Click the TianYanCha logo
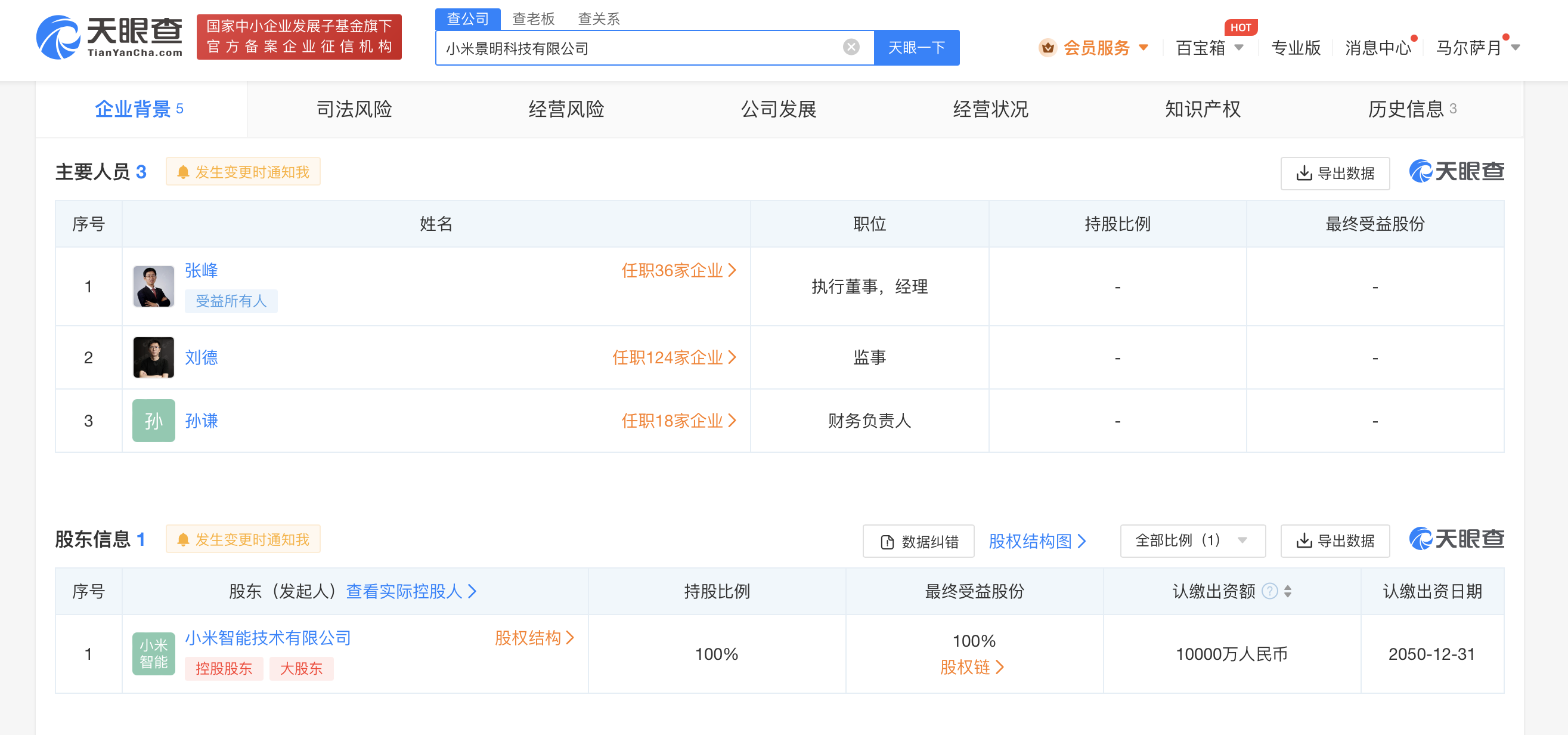The width and height of the screenshot is (1568, 735). pos(110,36)
